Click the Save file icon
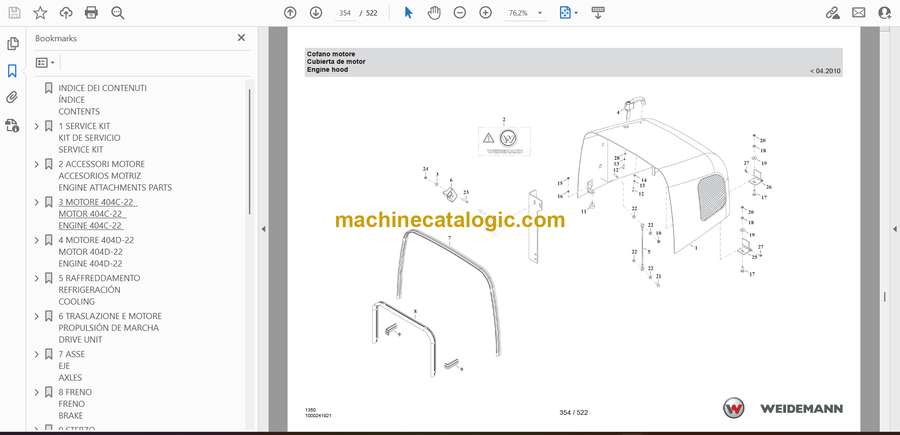Viewport: 900px width, 435px height. 14,13
